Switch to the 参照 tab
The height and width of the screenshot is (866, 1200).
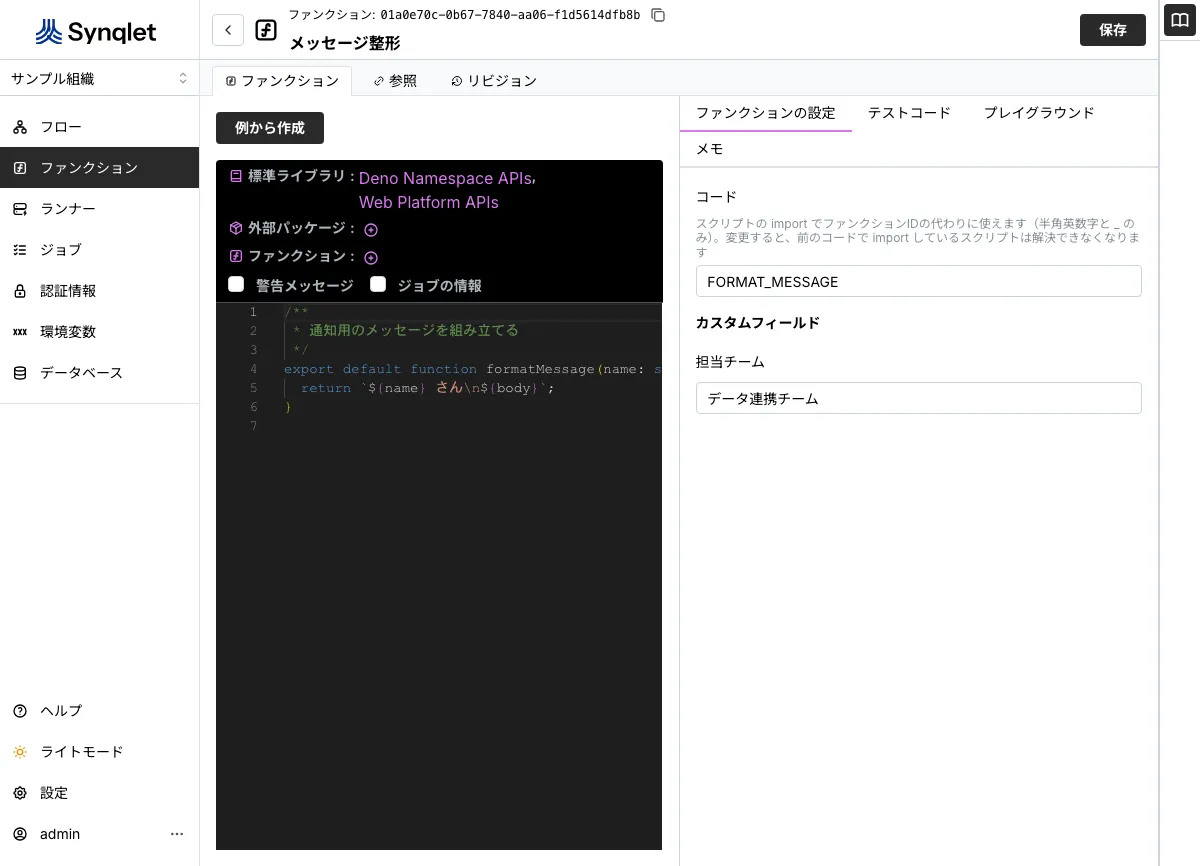coord(395,81)
